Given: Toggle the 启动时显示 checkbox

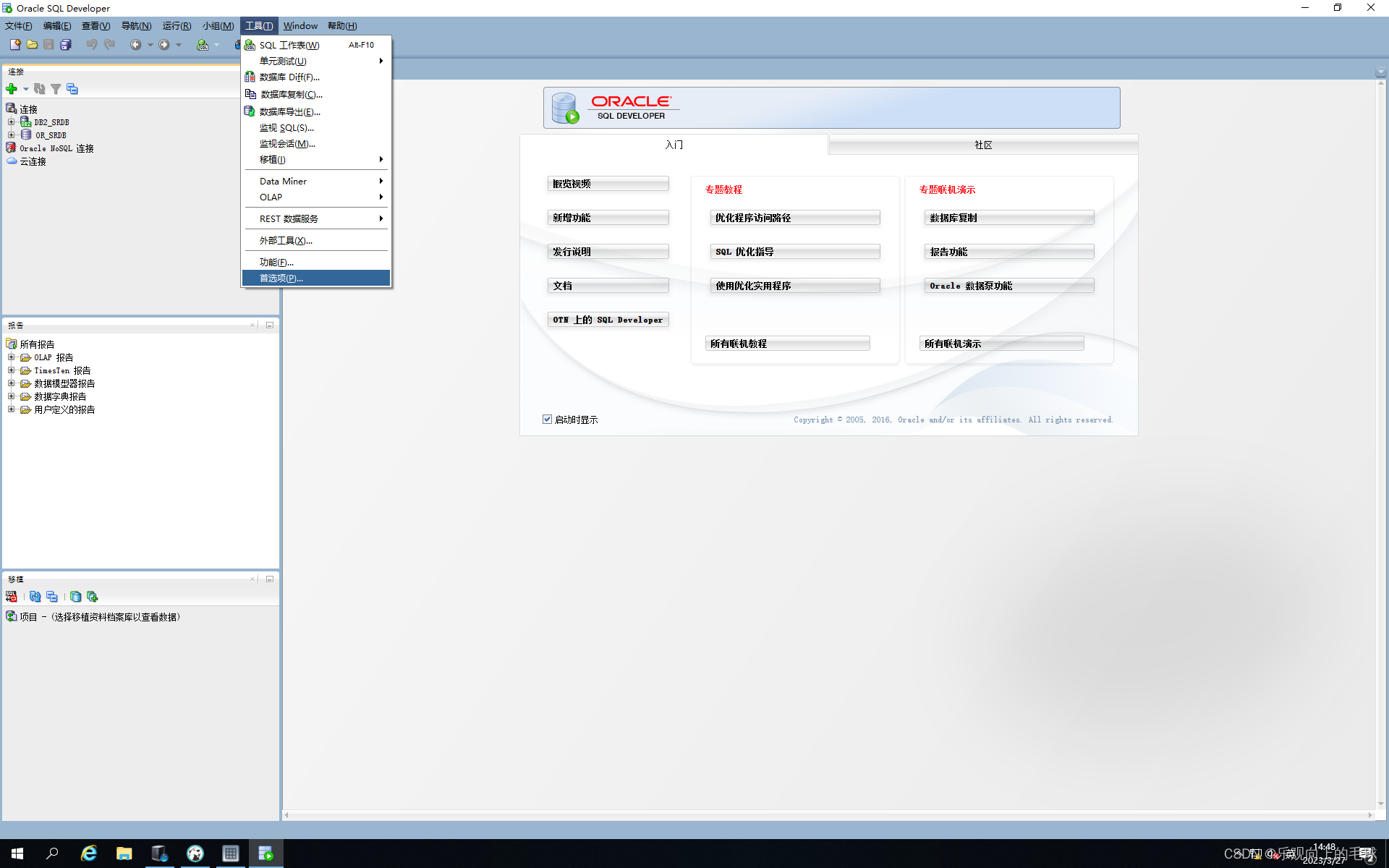Looking at the screenshot, I should (x=548, y=420).
